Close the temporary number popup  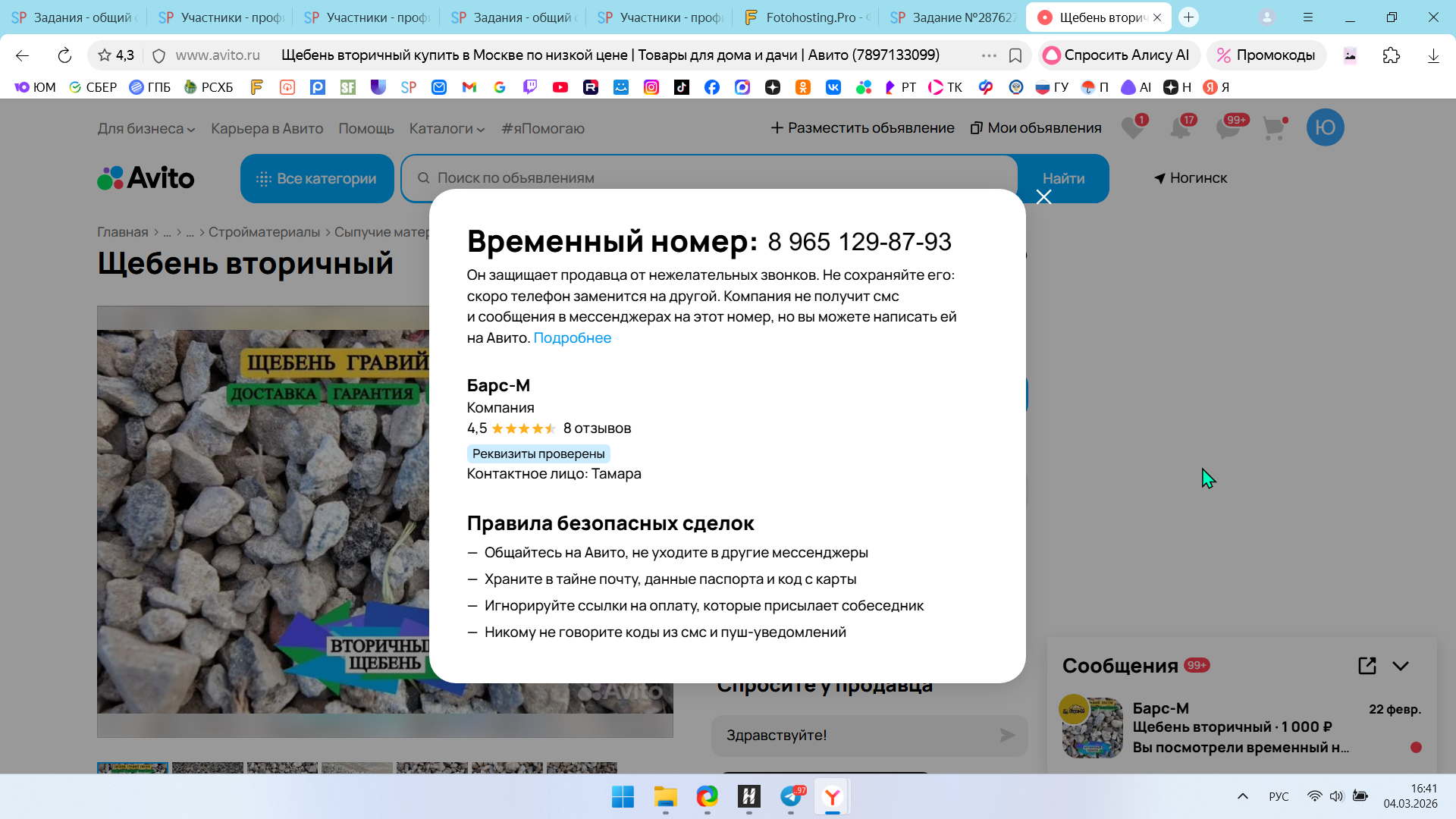(x=1043, y=197)
